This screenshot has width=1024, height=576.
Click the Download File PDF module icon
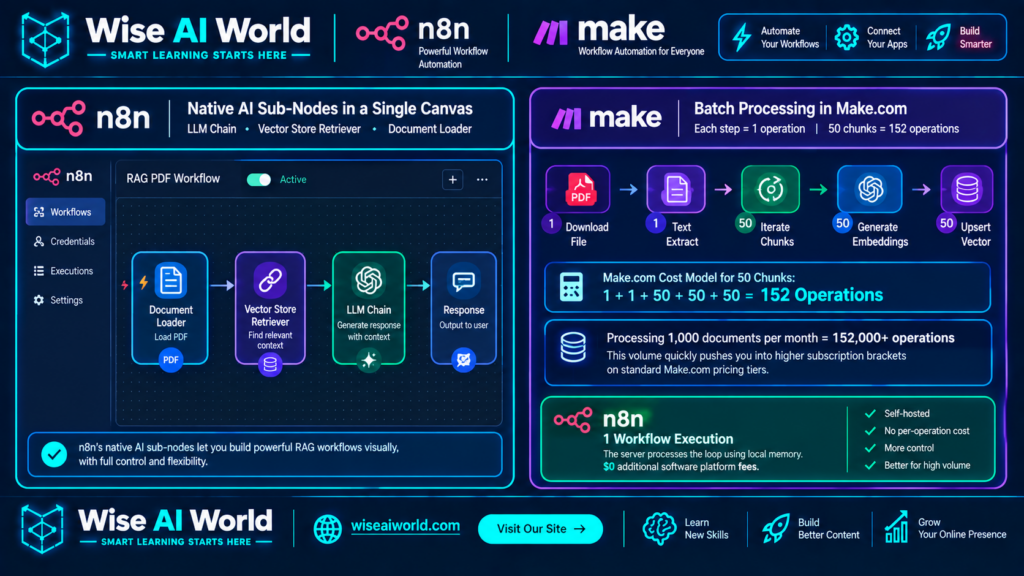pos(578,189)
